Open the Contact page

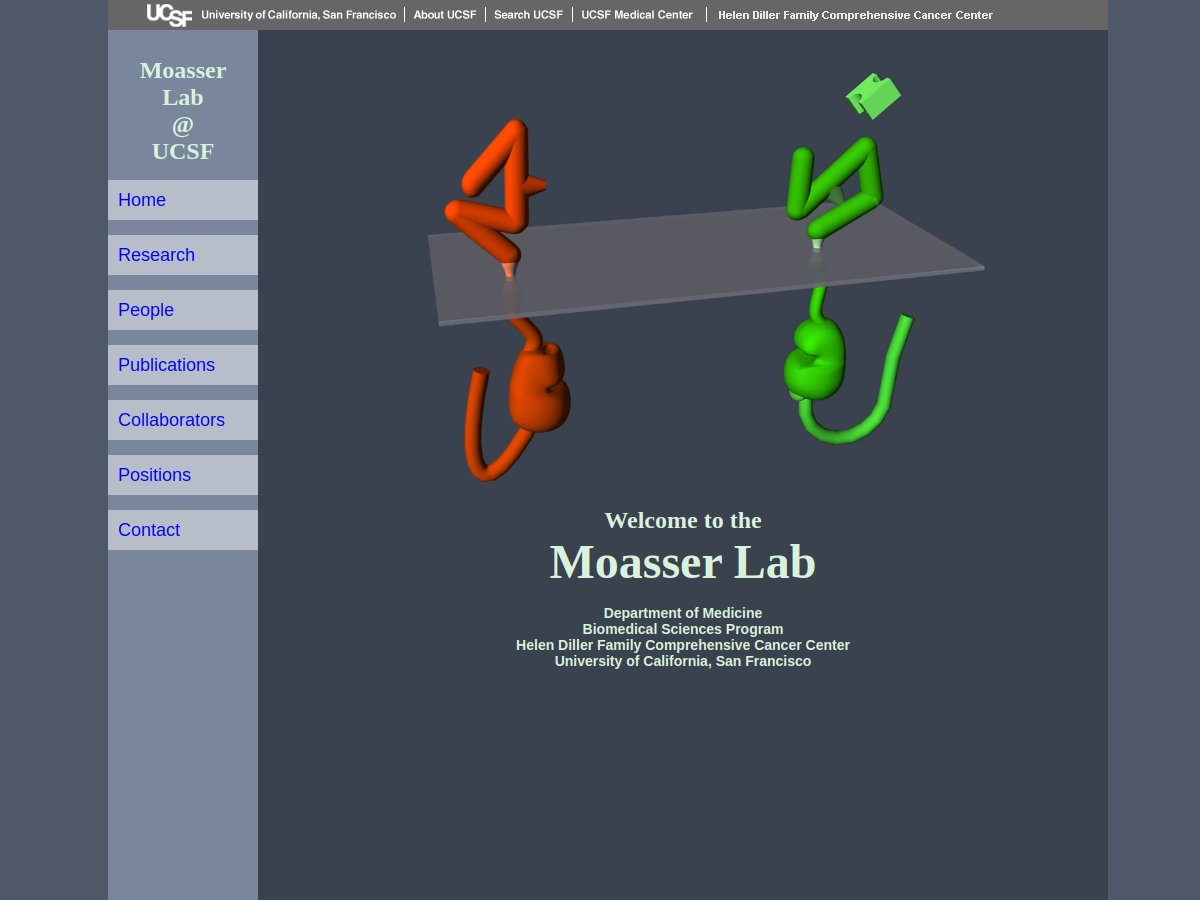point(183,530)
